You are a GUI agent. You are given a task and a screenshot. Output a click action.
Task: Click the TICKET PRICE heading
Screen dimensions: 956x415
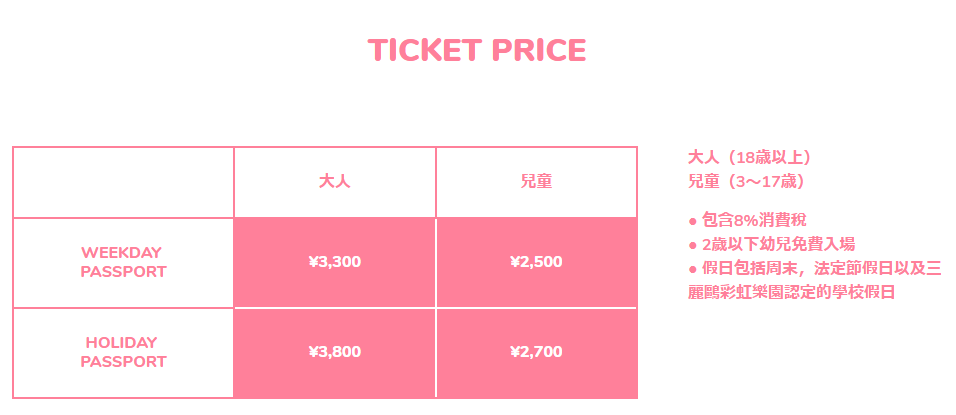tap(477, 50)
